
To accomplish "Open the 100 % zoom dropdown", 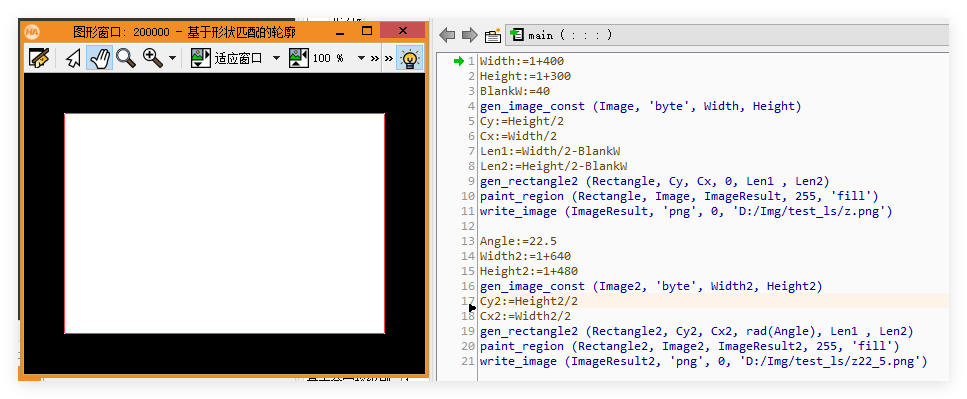I will coord(362,59).
